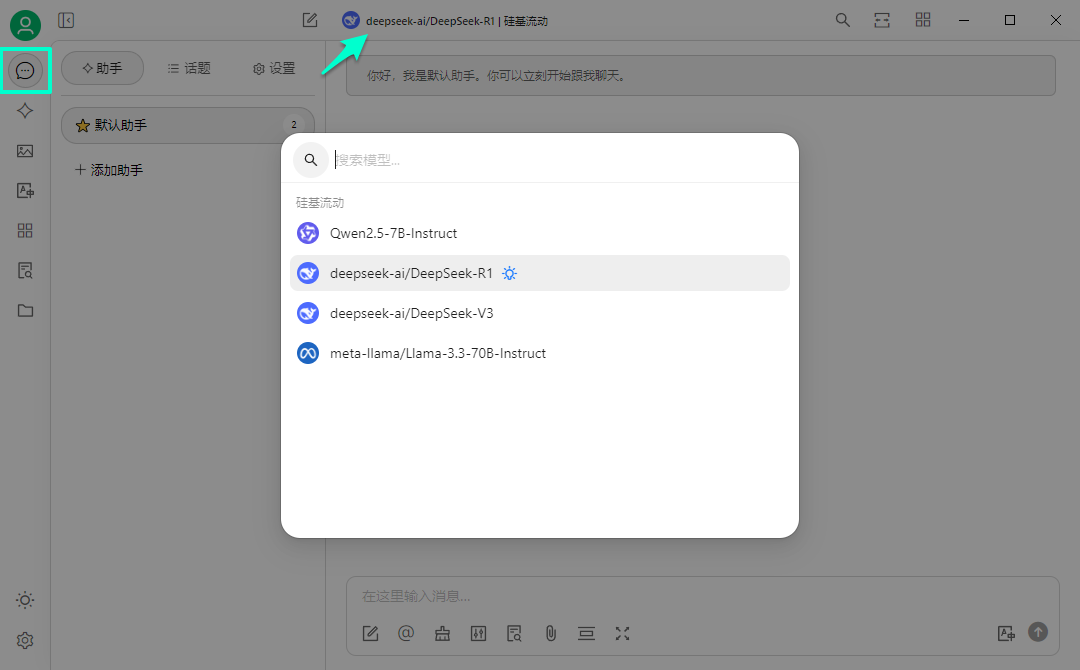
Task: Click the 添加助手 button
Action: coord(109,170)
